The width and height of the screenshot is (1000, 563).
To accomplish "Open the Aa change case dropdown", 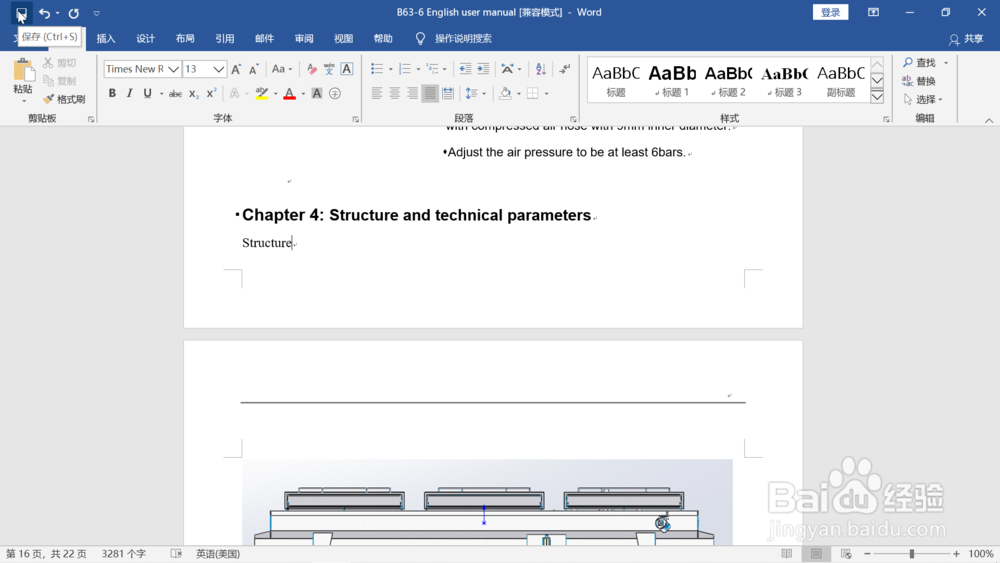I will click(x=282, y=69).
